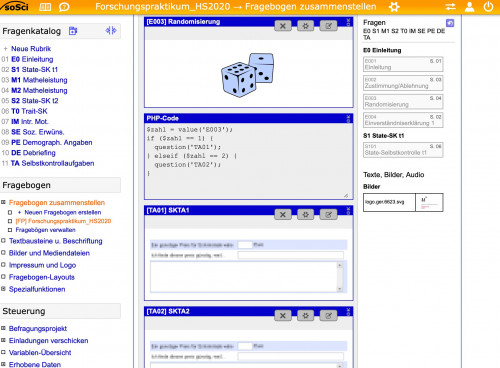Remove the E003 Randomisierung element with X
The image size is (500, 368).
click(283, 26)
